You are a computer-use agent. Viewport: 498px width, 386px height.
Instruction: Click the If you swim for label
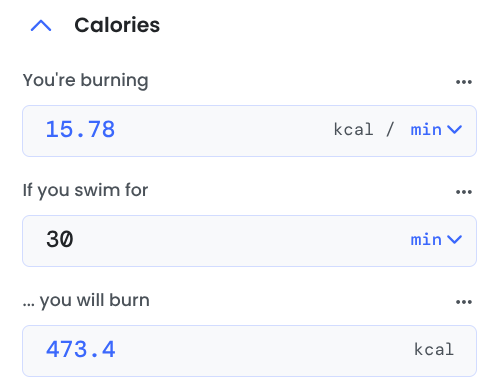click(85, 190)
